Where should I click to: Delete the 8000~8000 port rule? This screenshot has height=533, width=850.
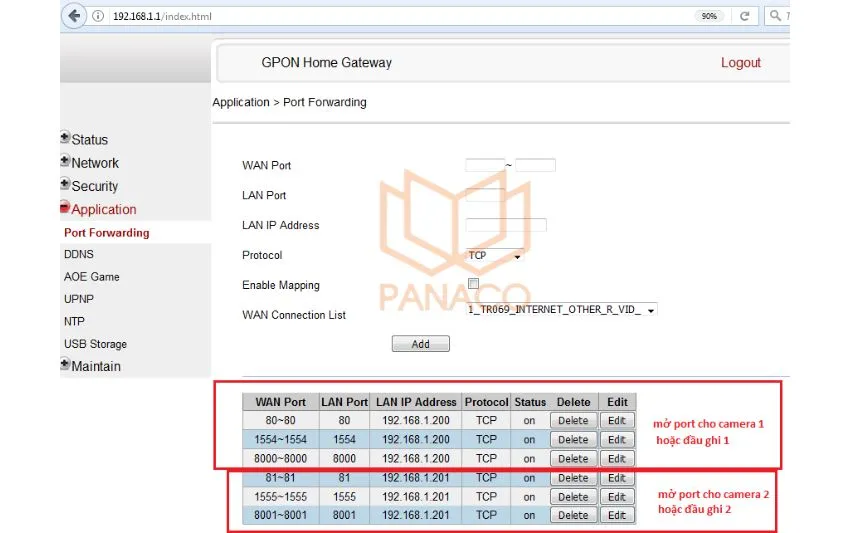573,459
